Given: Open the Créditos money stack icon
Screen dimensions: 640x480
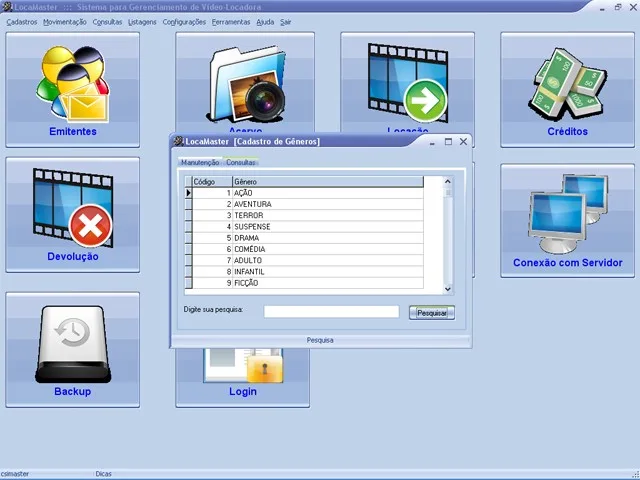Looking at the screenshot, I should coord(567,83).
